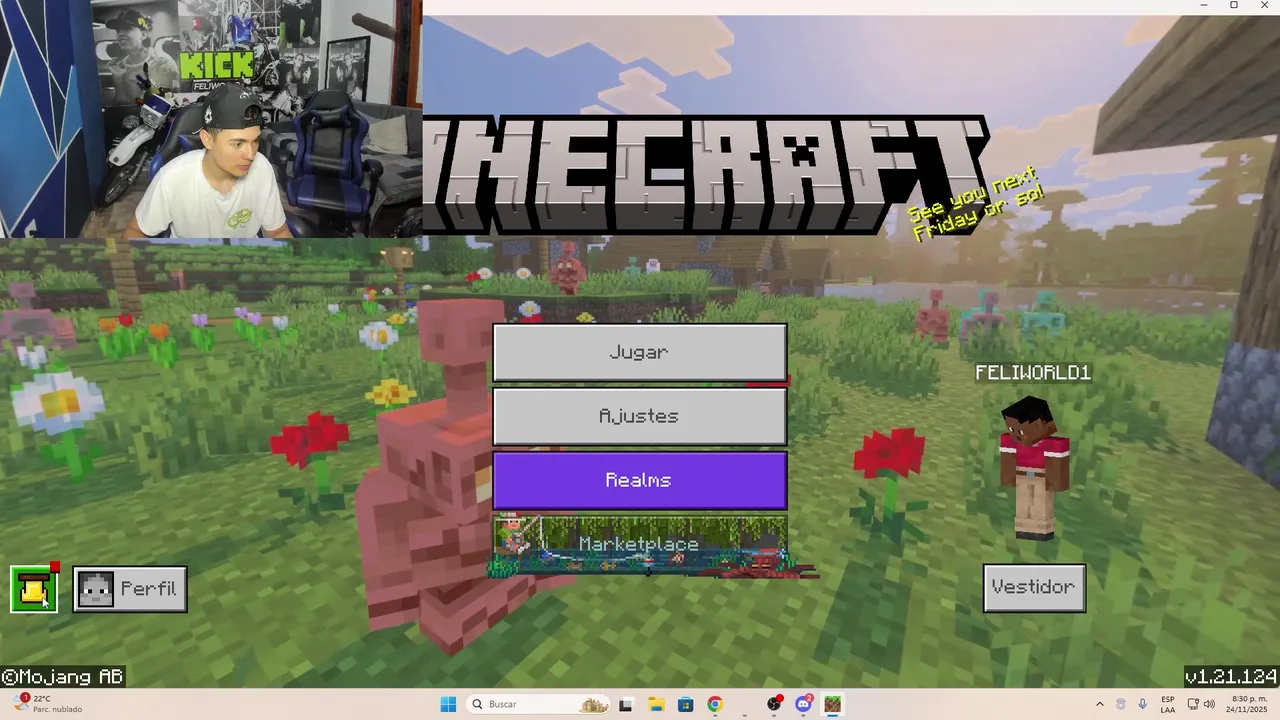This screenshot has height=720, width=1280.
Task: Open Task View in the taskbar
Action: pyautogui.click(x=626, y=704)
